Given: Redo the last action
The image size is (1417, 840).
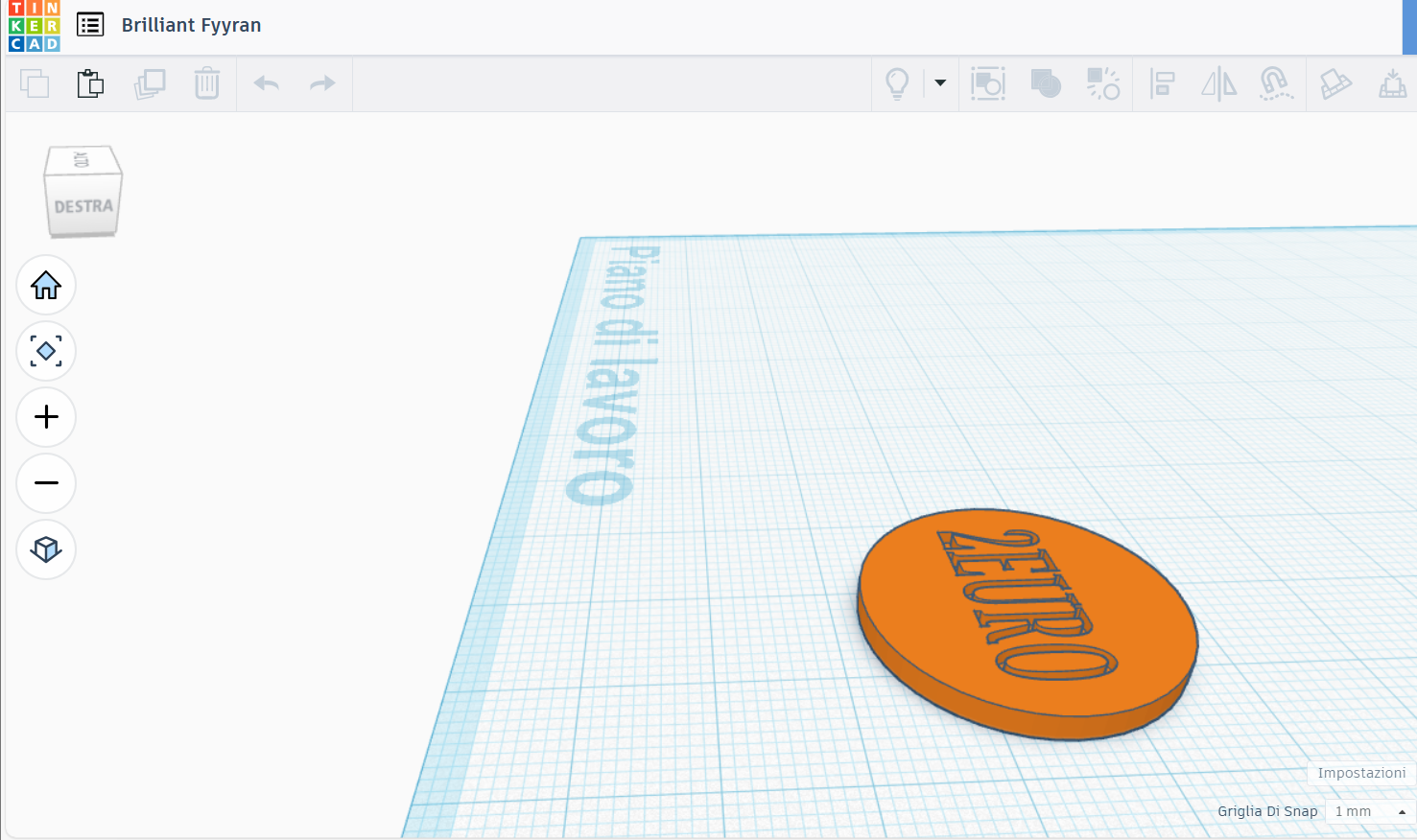Looking at the screenshot, I should coord(322,83).
